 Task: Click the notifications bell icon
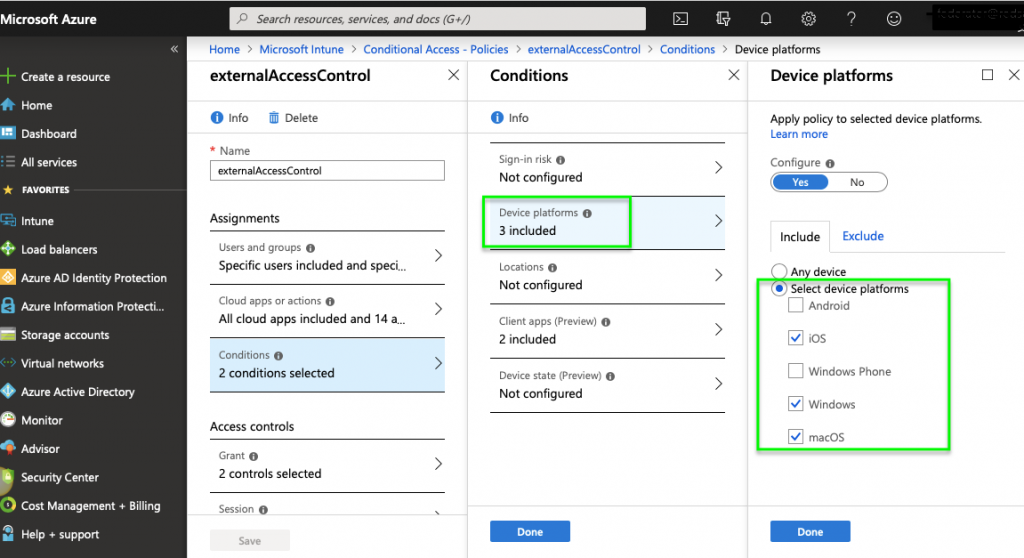coord(766,18)
